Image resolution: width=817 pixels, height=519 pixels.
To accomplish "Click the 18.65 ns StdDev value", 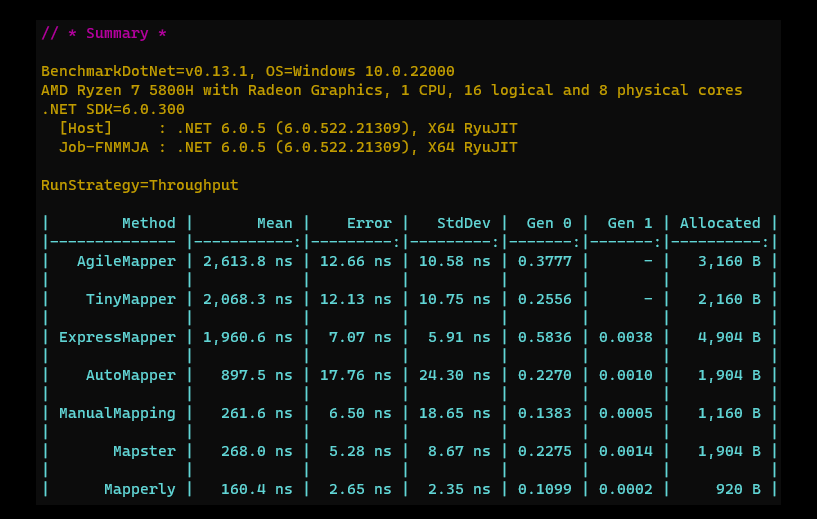I will tap(454, 413).
